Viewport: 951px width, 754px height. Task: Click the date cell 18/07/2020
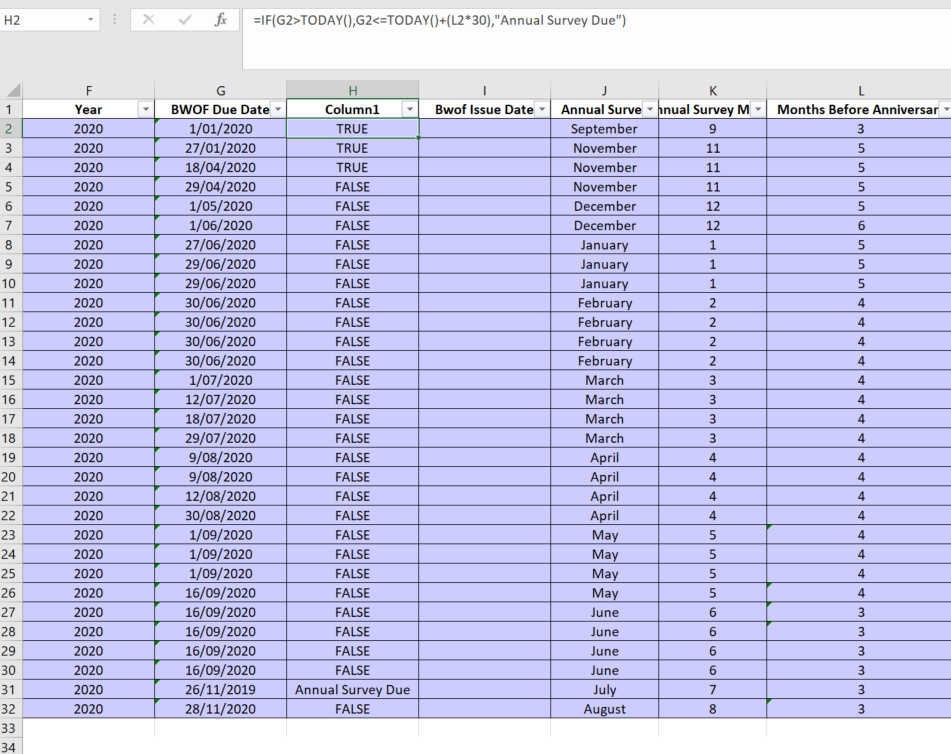[x=221, y=419]
